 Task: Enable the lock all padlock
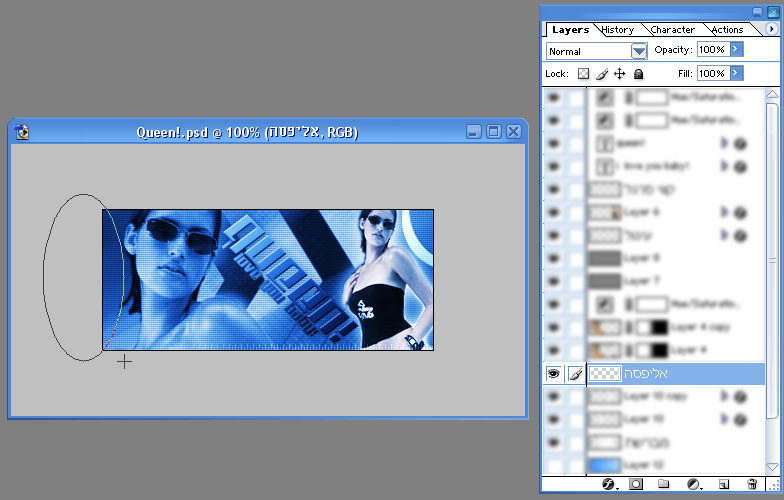coord(638,74)
